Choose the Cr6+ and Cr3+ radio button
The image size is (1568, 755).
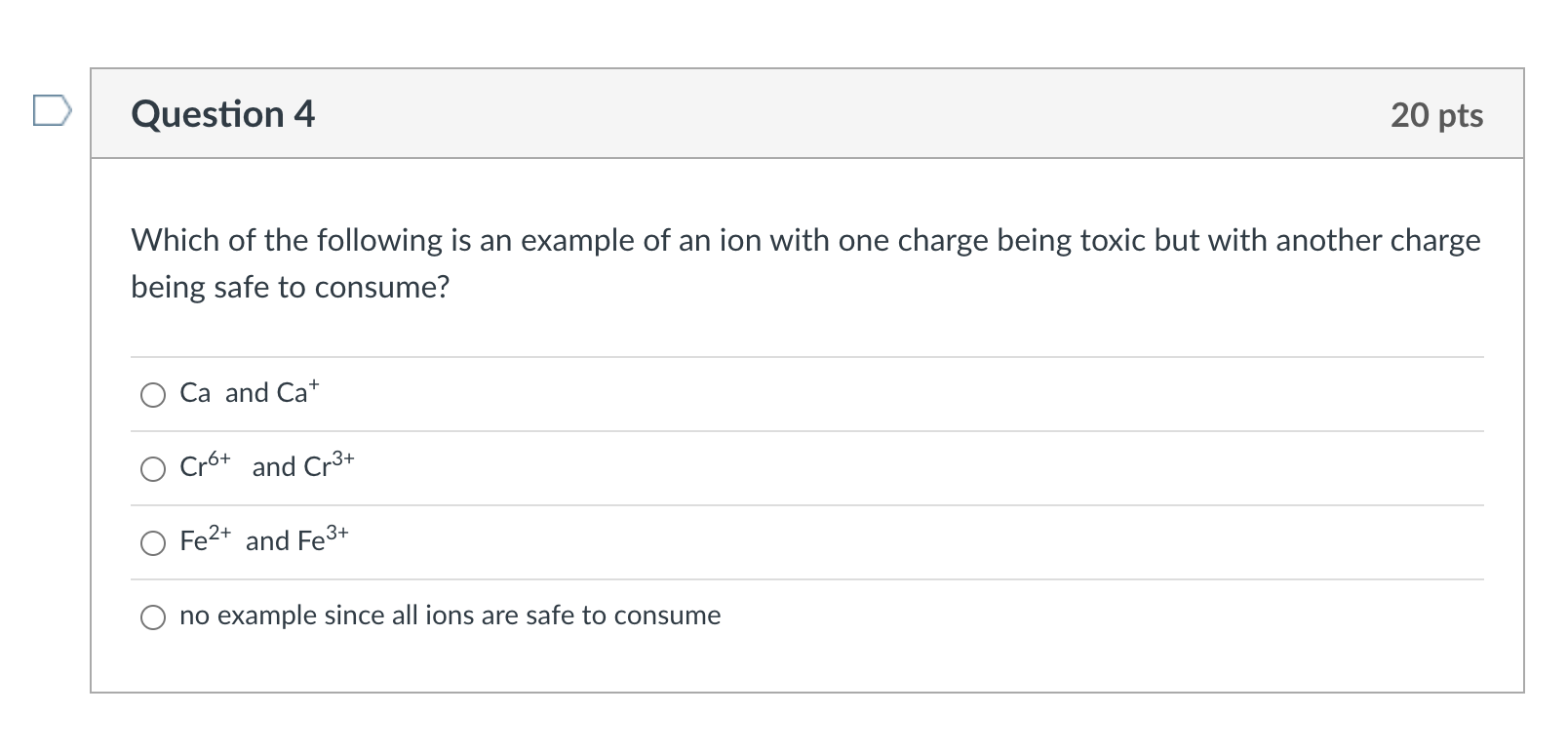[153, 469]
